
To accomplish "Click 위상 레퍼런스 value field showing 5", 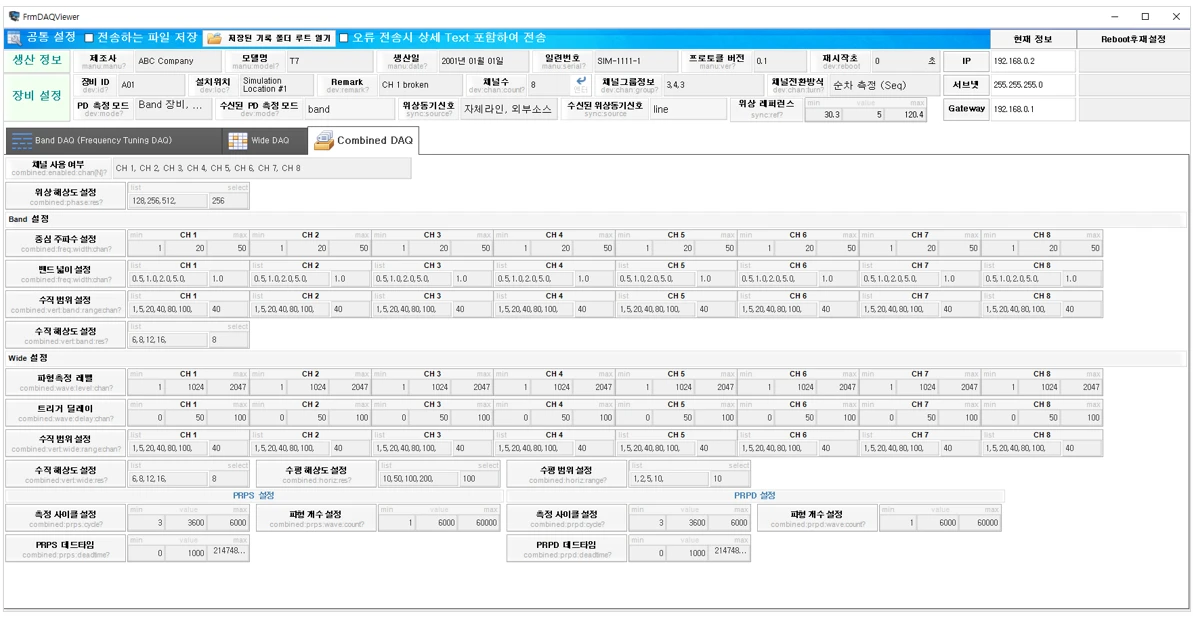I will 864,114.
